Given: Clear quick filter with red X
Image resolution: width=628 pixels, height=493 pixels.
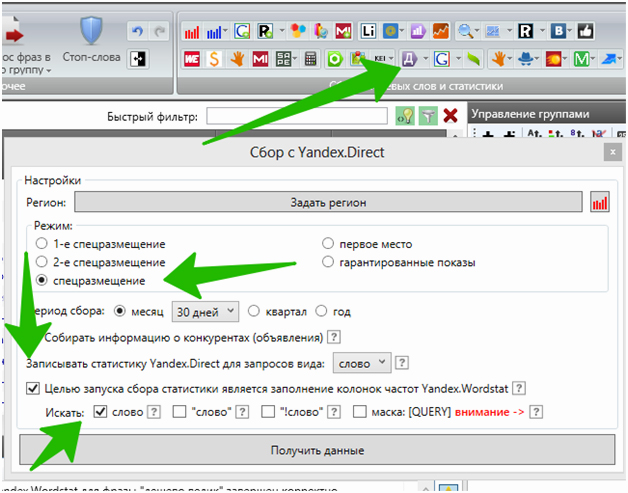Looking at the screenshot, I should pyautogui.click(x=451, y=116).
